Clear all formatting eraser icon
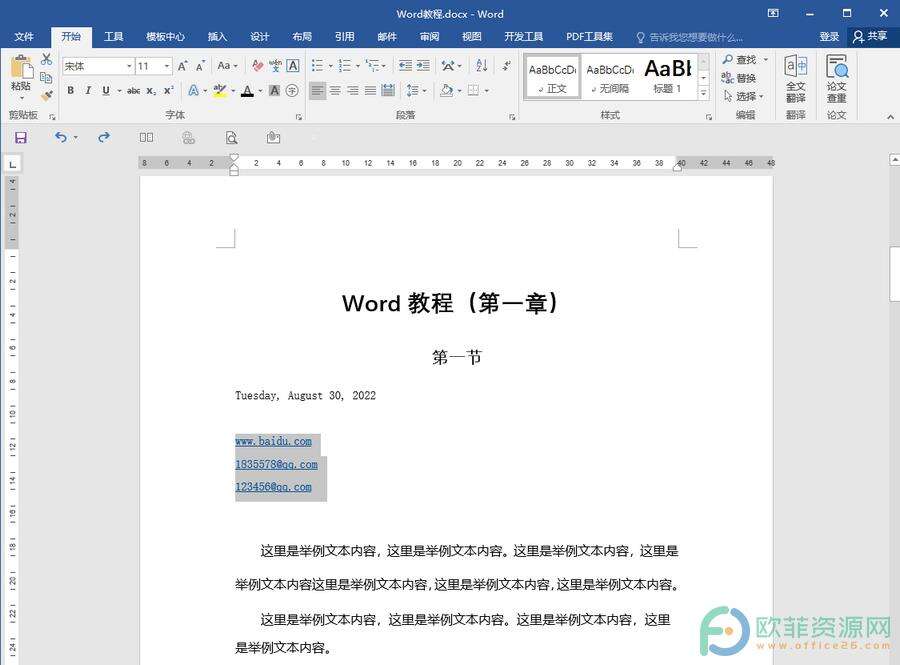900x665 pixels. click(x=258, y=66)
